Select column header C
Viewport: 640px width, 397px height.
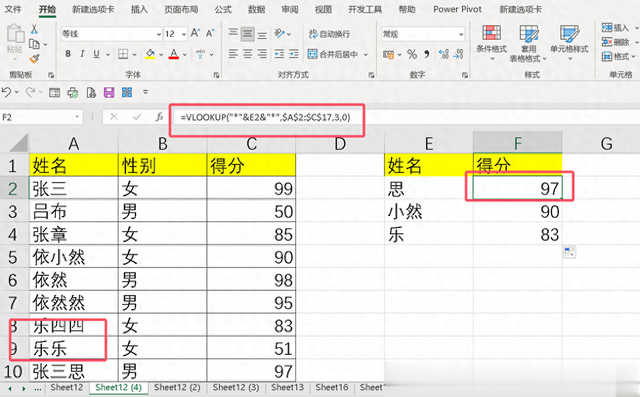[251, 144]
